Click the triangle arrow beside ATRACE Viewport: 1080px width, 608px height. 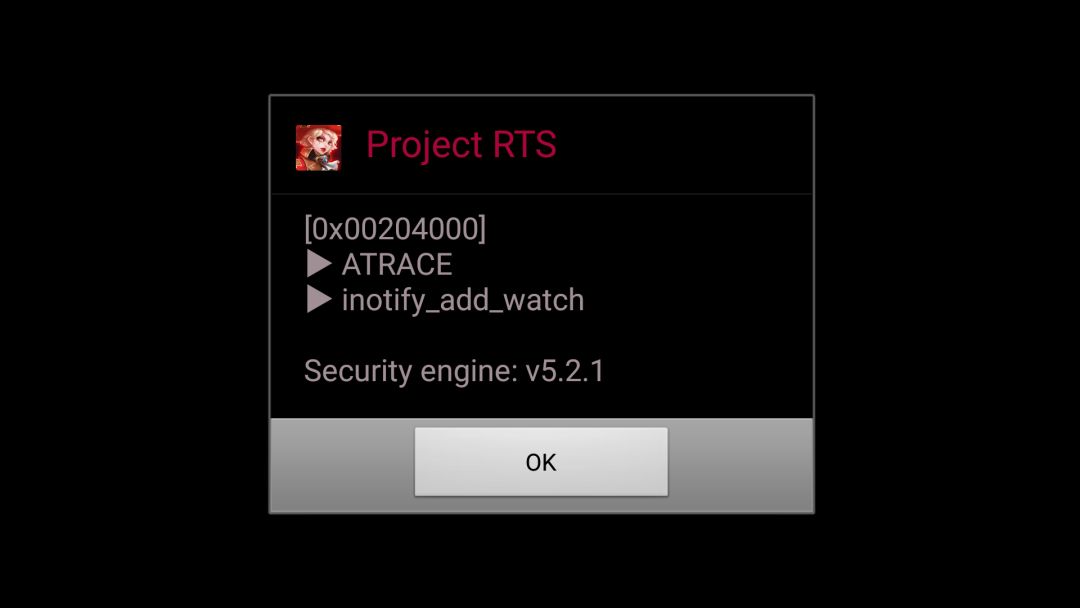click(319, 263)
